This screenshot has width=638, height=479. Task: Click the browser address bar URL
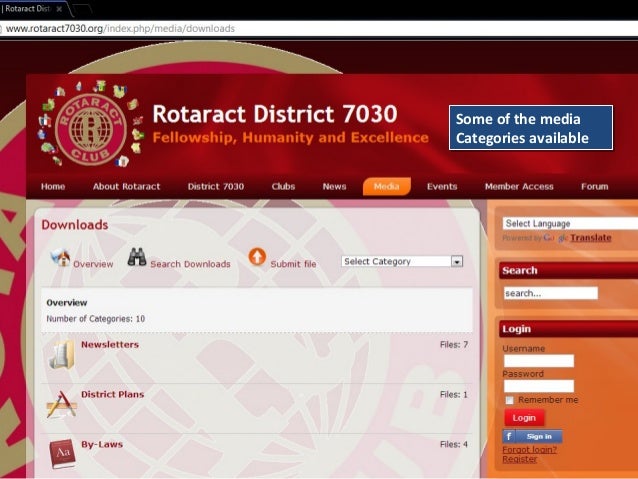(120, 28)
